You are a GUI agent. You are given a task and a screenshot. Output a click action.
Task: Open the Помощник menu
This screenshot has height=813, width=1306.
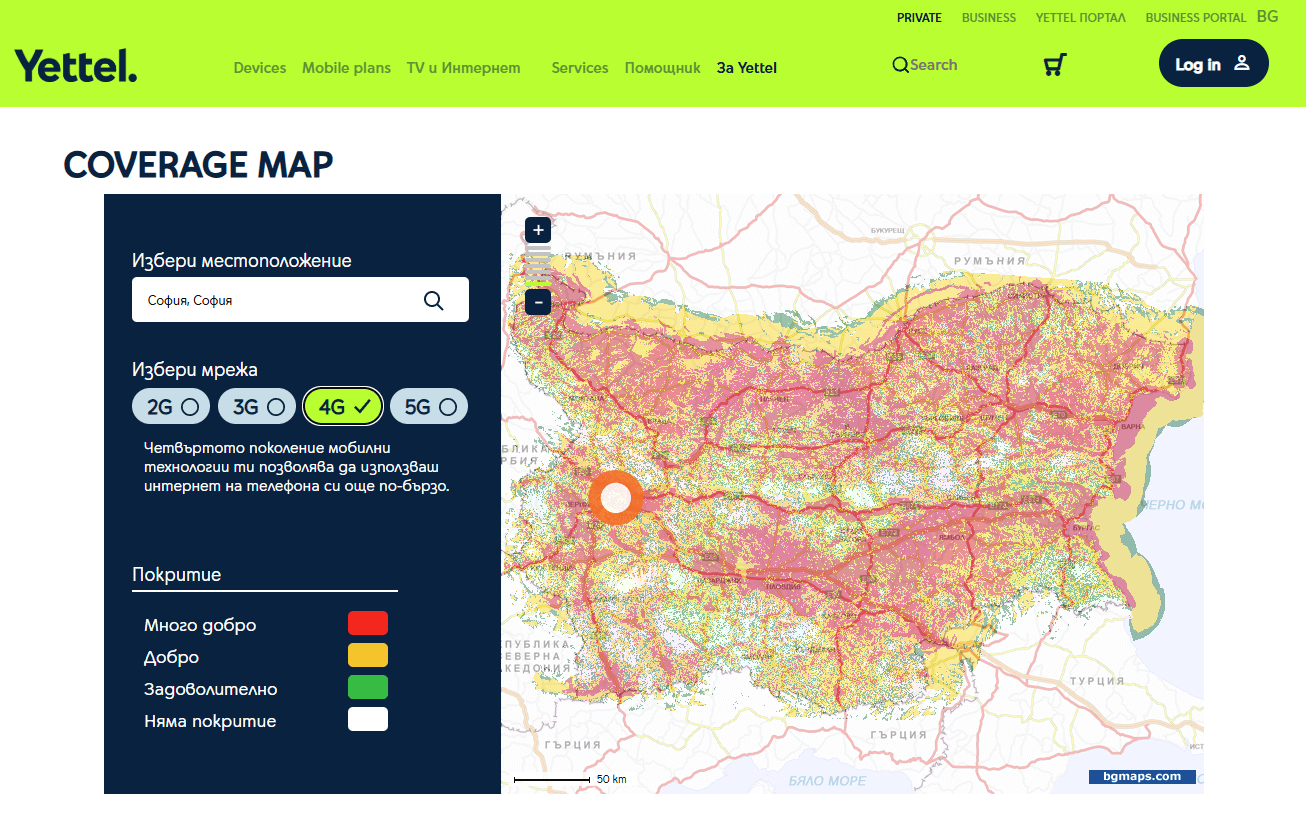point(663,68)
